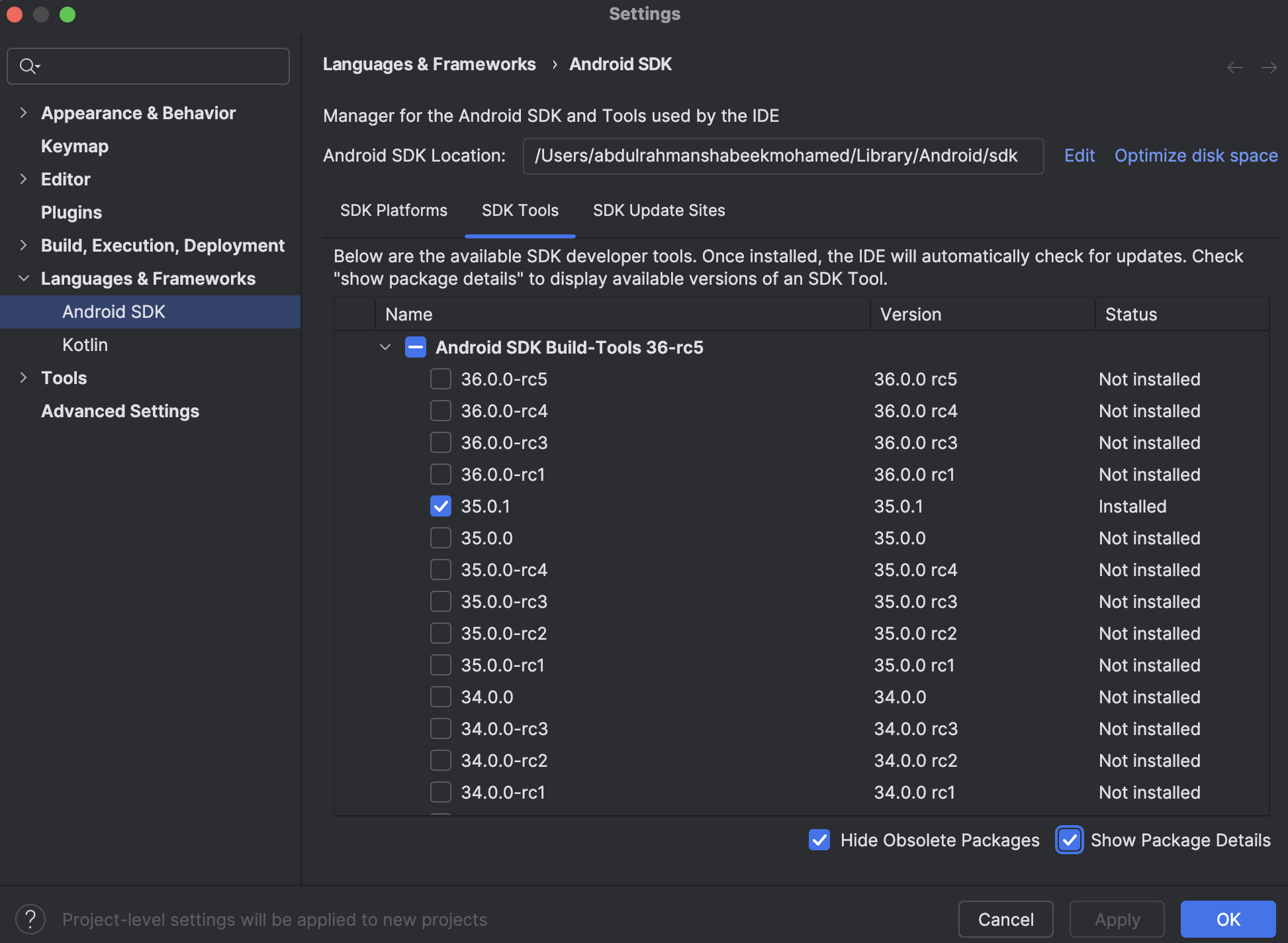1288x943 pixels.
Task: Check the 36.0.0-rc5 package checkbox
Action: [441, 379]
